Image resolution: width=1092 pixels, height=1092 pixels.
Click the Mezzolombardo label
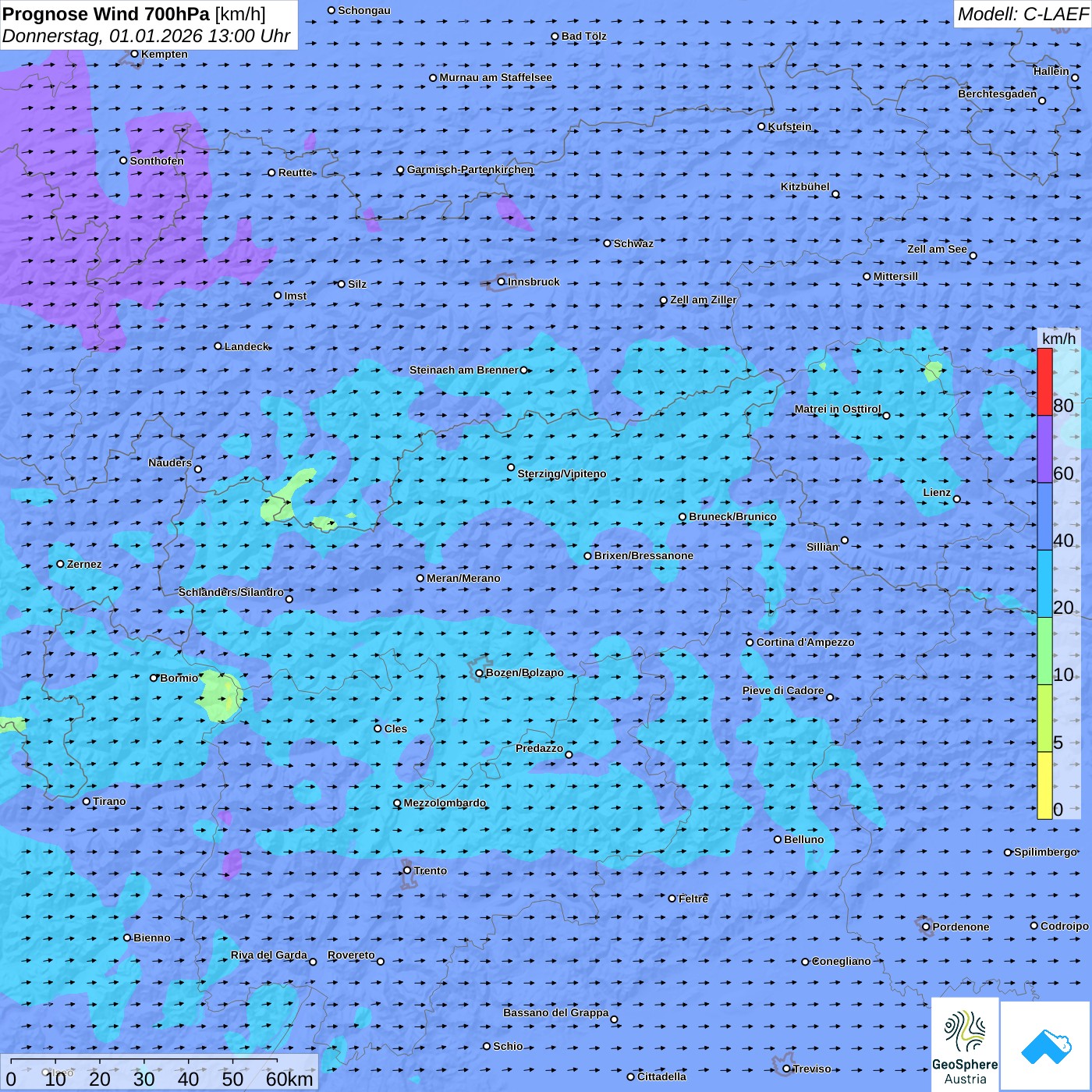click(445, 803)
